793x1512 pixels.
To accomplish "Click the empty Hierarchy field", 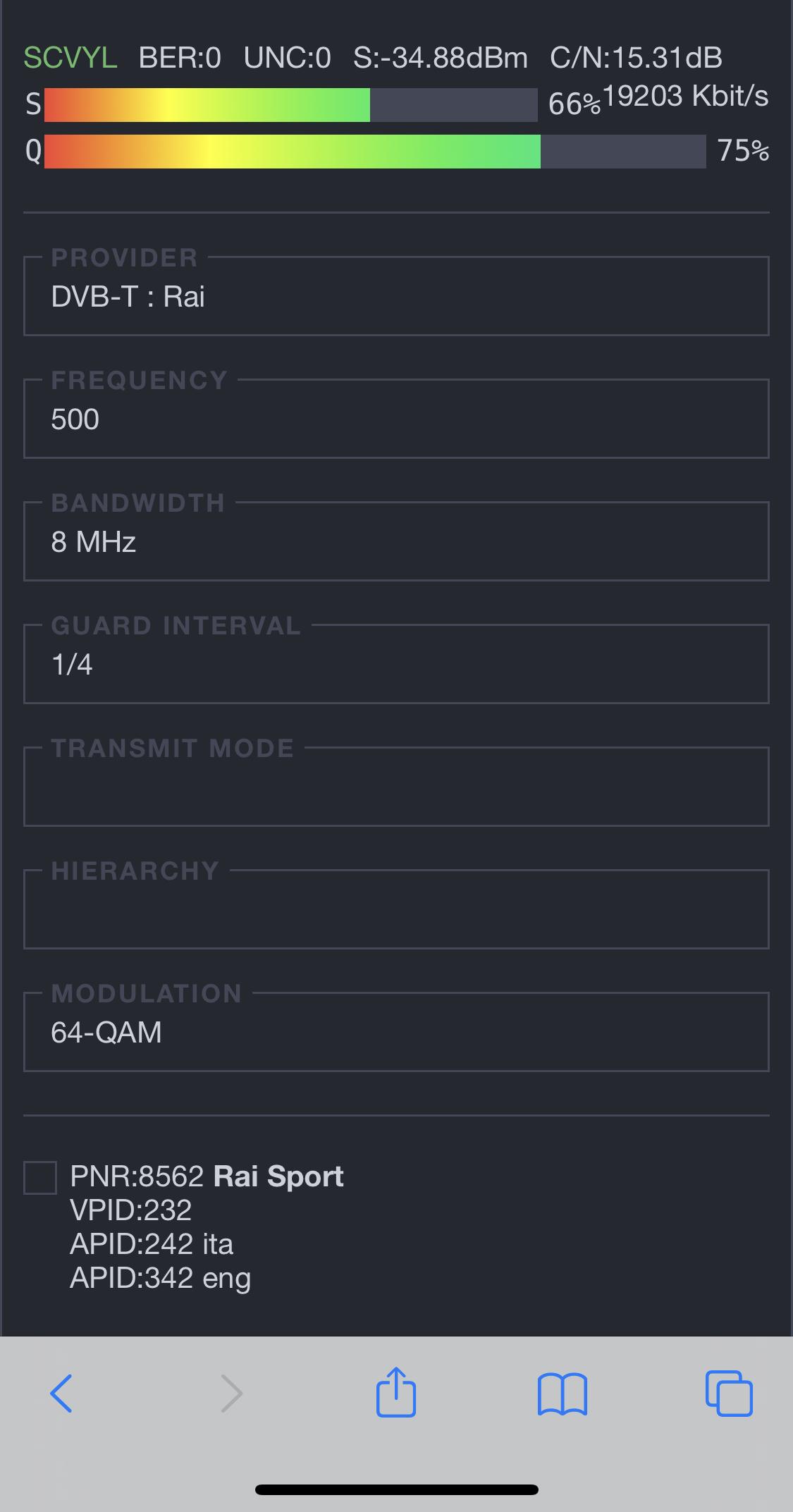I will click(396, 910).
